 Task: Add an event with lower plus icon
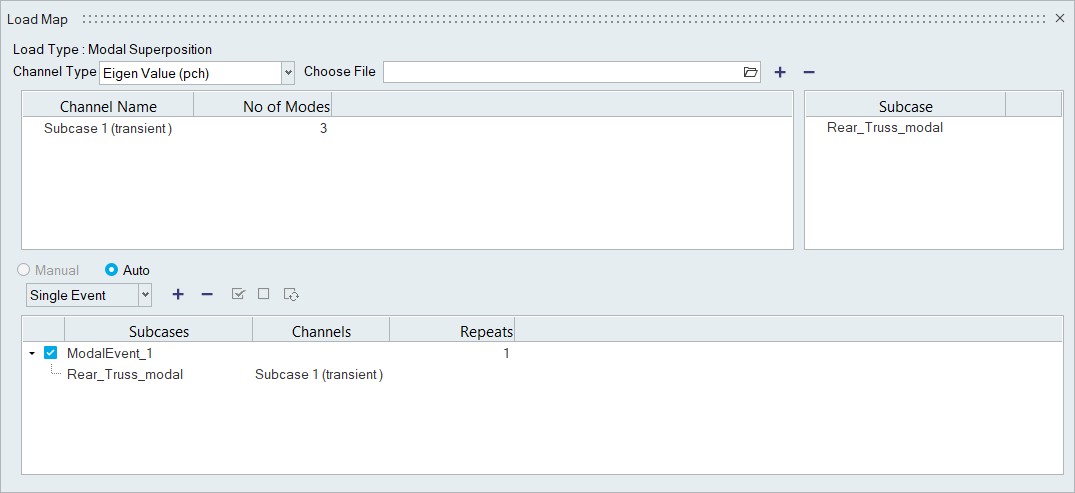tap(178, 294)
